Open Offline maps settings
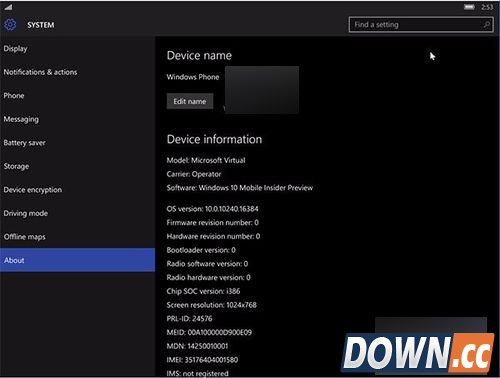 [x=77, y=237]
